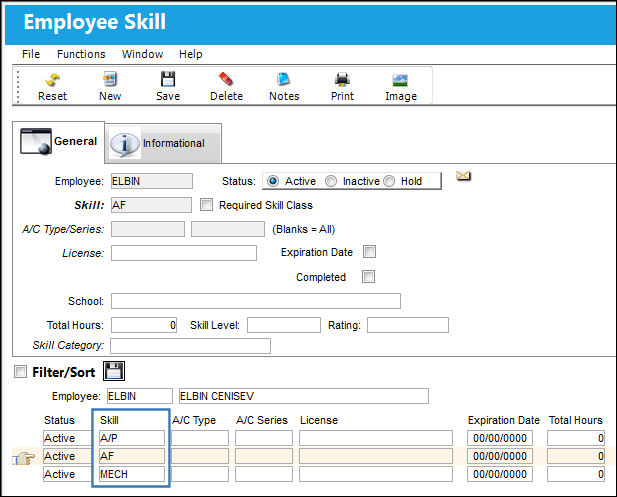Click the pointing hand row selector icon
This screenshot has width=617, height=497.
[x=24, y=458]
